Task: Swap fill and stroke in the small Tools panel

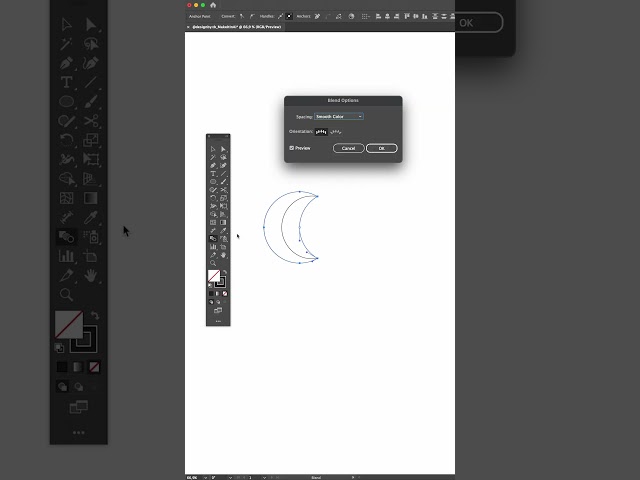Action: (x=225, y=272)
